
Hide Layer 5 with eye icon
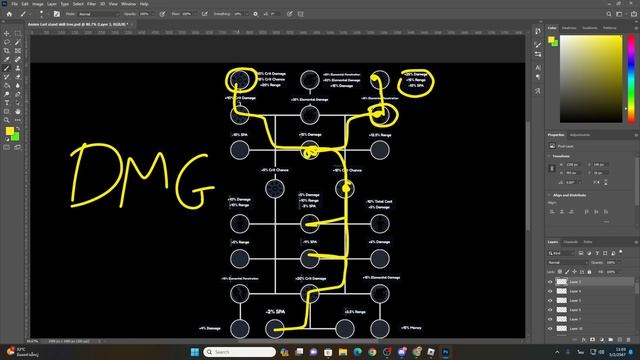coord(550,300)
